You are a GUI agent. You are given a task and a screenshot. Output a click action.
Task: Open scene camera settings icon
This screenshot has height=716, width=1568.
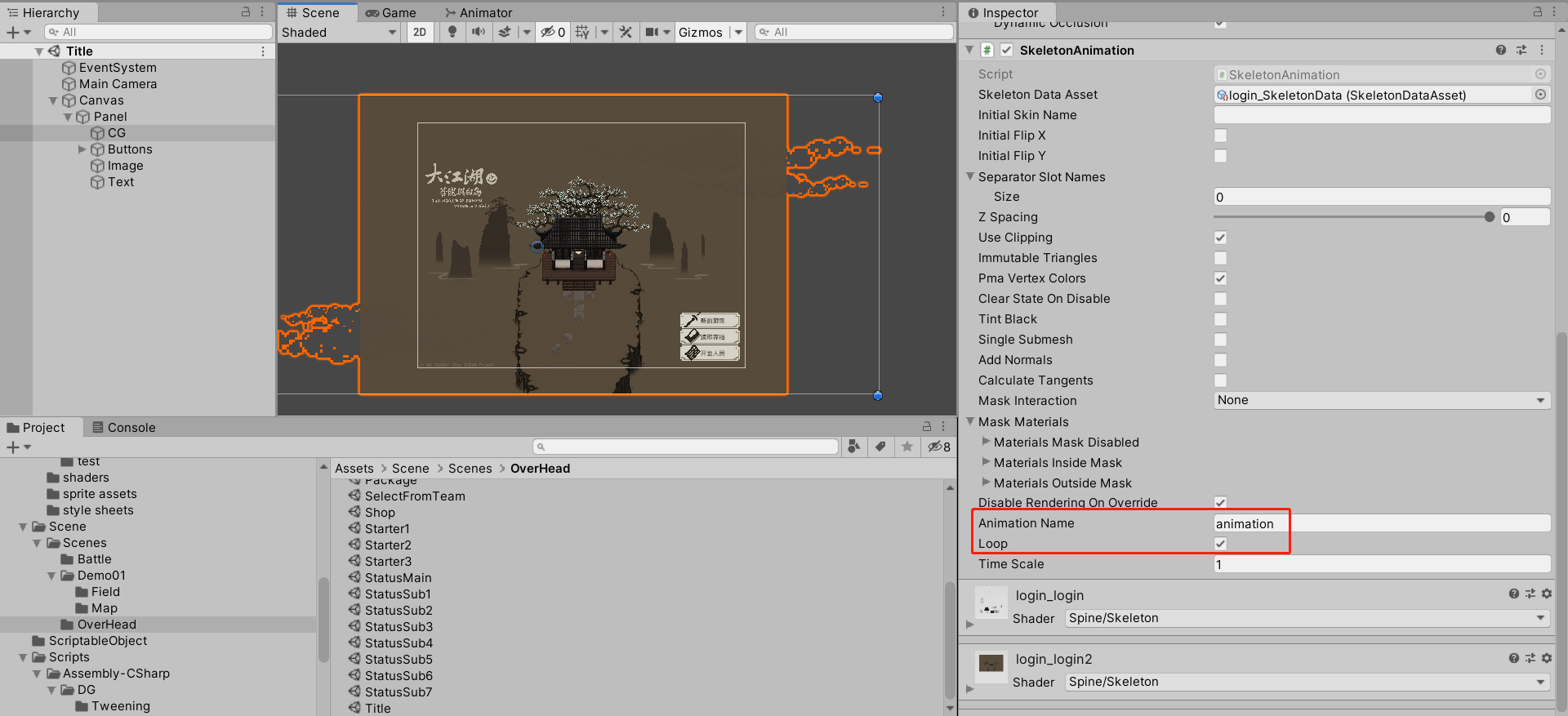coord(652,32)
